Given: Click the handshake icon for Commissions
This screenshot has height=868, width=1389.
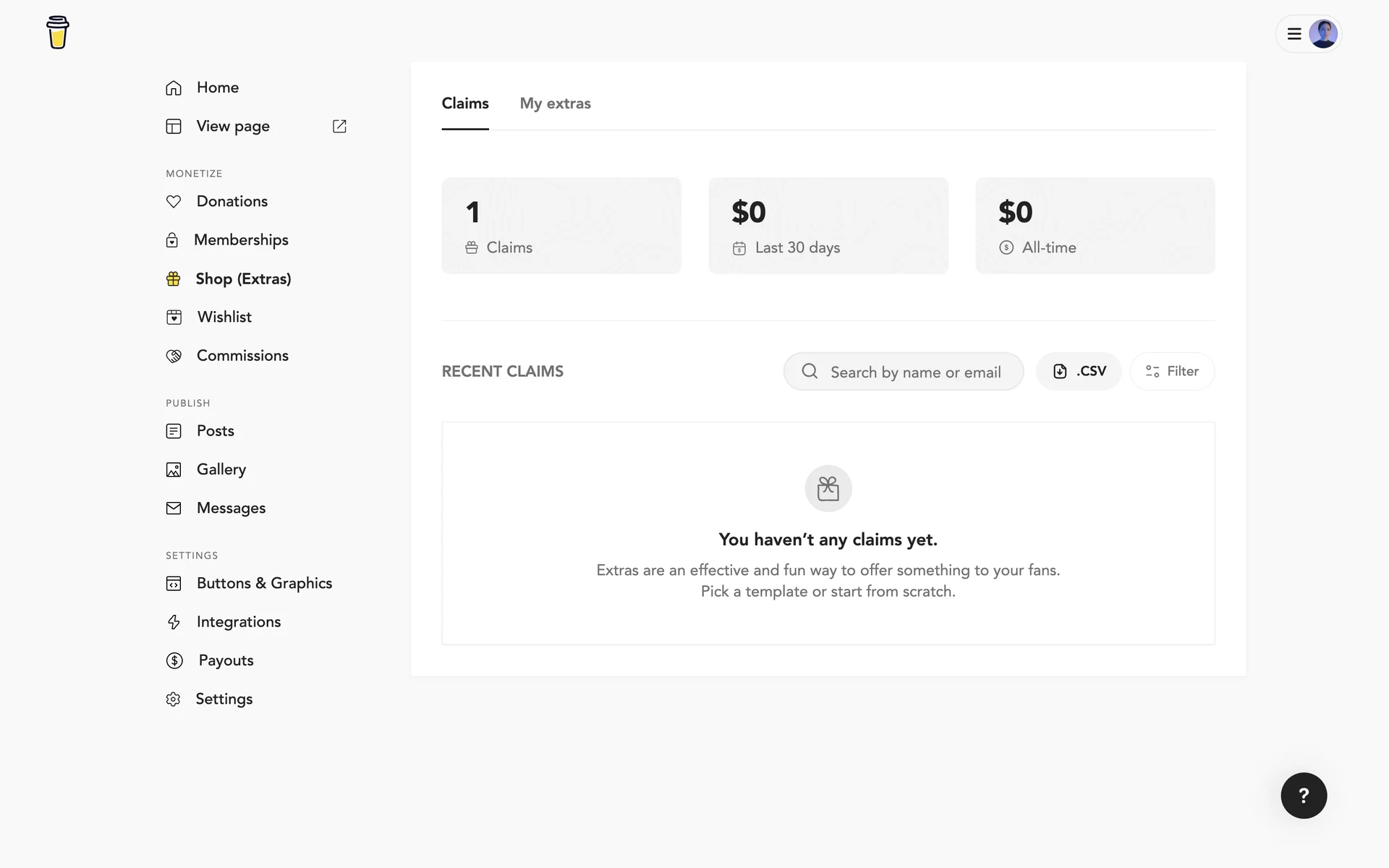Looking at the screenshot, I should click(174, 356).
